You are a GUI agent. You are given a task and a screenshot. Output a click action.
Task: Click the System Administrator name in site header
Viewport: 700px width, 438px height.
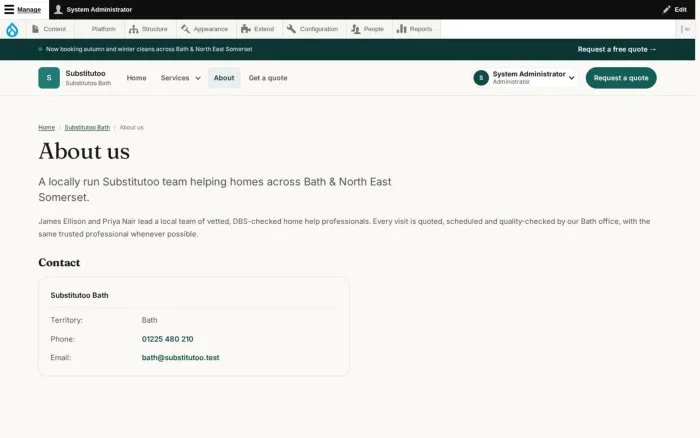(x=529, y=74)
